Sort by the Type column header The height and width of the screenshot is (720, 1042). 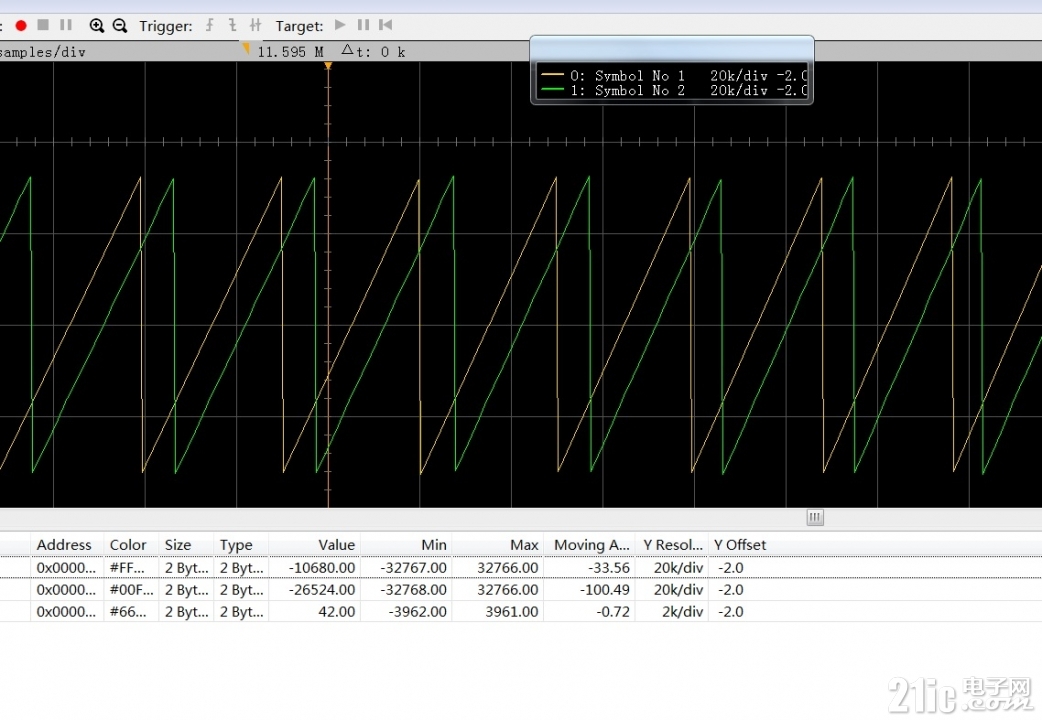[241, 544]
